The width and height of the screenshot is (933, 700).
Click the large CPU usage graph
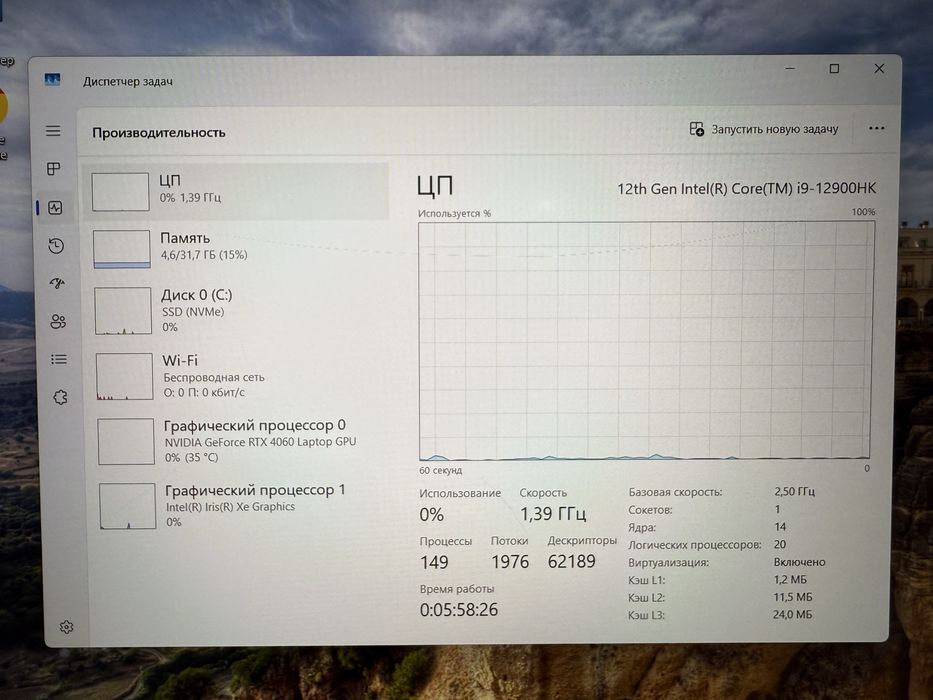646,341
